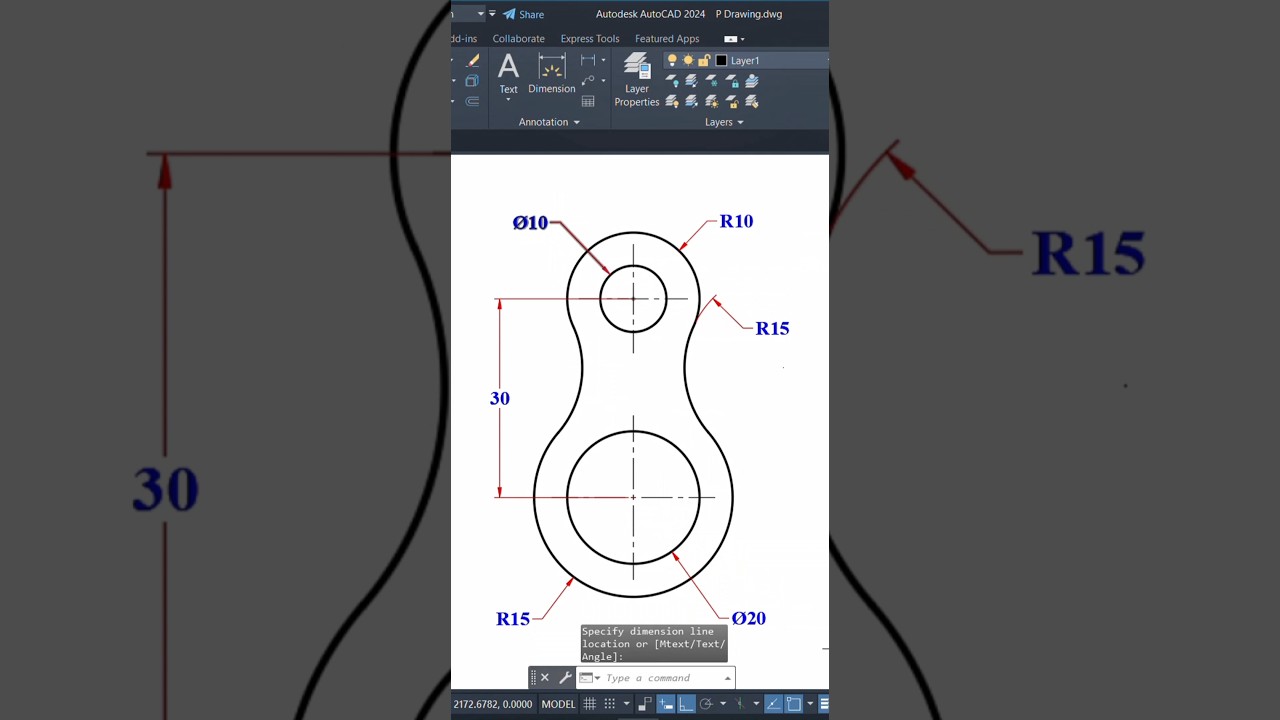Toggle drawing grid display in status bar
Image resolution: width=1280 pixels, height=720 pixels.
tap(590, 704)
